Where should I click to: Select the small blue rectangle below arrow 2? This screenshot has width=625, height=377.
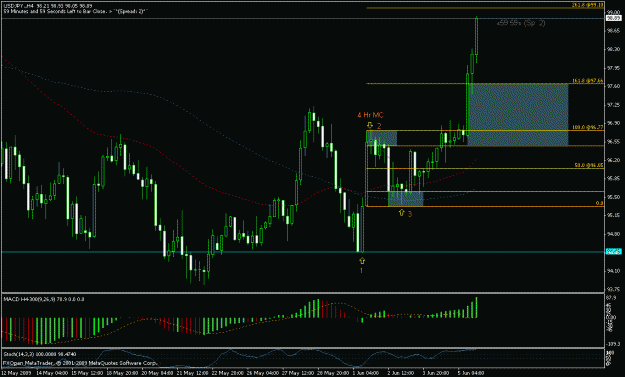click(381, 138)
